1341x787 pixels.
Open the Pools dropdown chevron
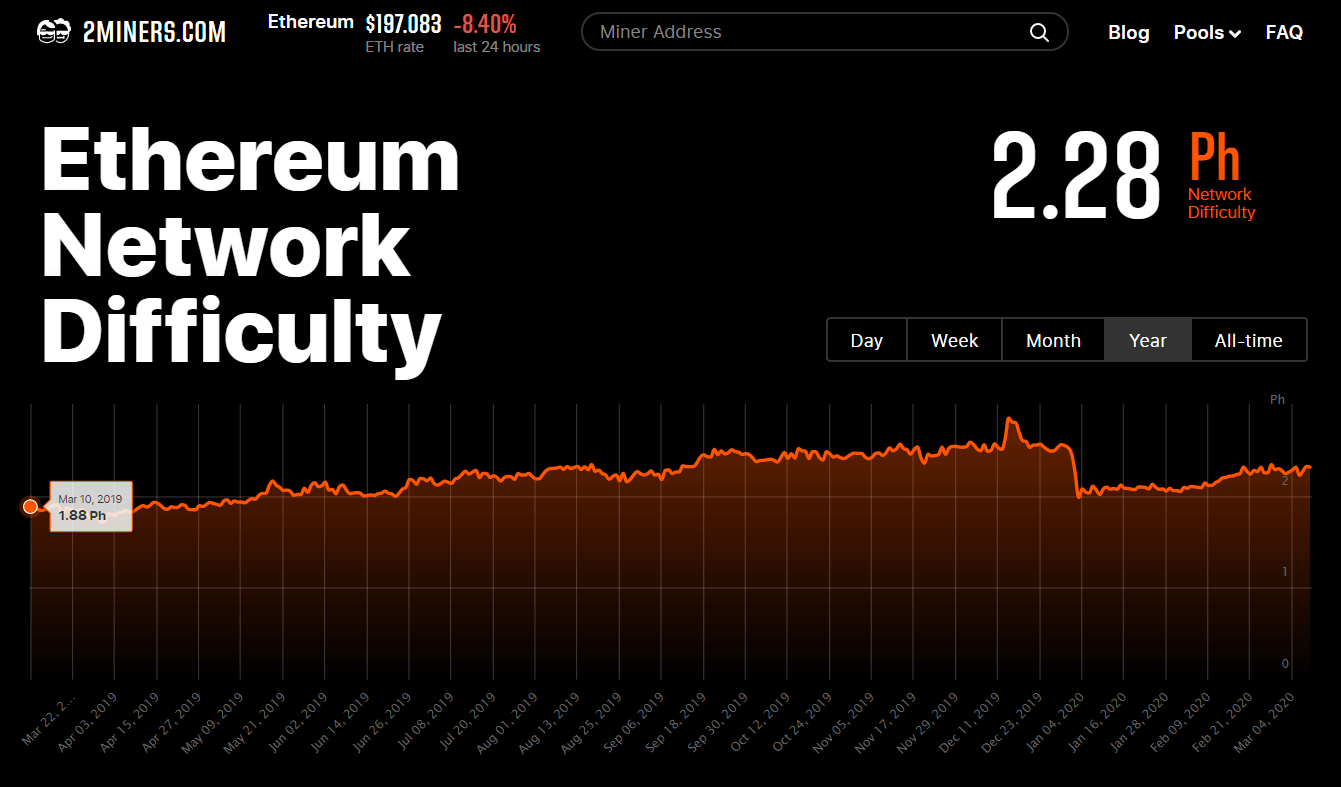1237,33
